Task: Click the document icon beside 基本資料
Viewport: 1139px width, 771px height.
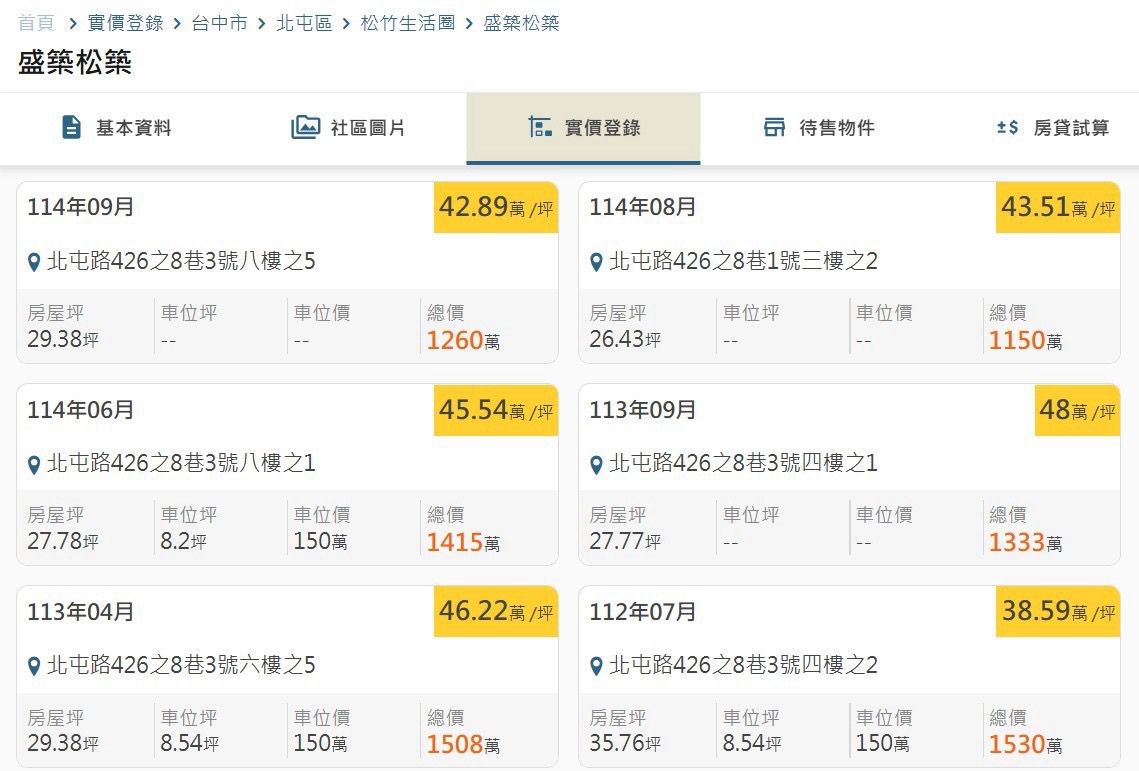Action: click(x=71, y=128)
